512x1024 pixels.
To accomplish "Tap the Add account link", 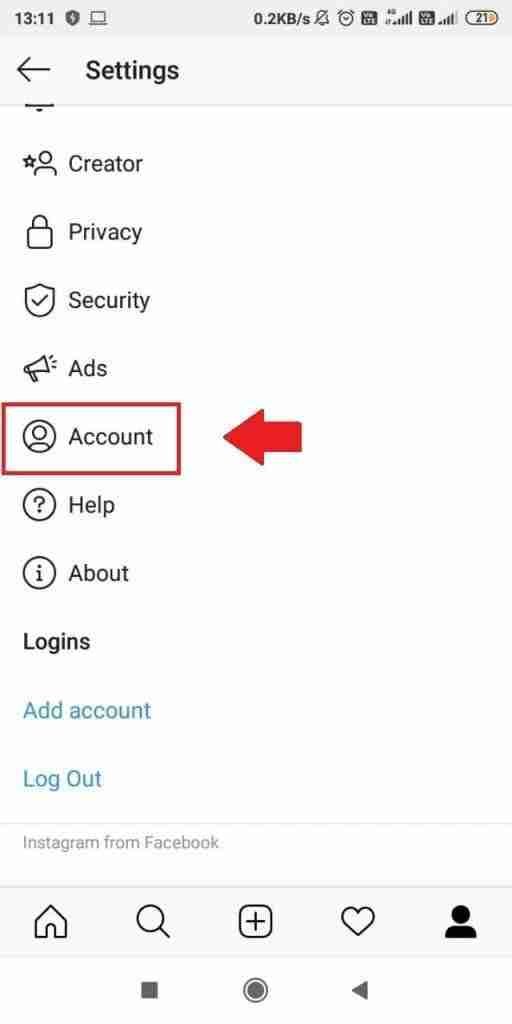I will tap(87, 710).
